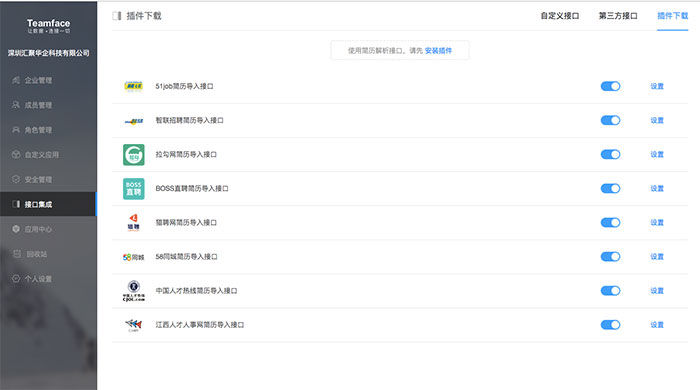Viewport: 700px width, 390px height.
Task: Click the BOSS直聘 logo icon
Action: coord(133,188)
